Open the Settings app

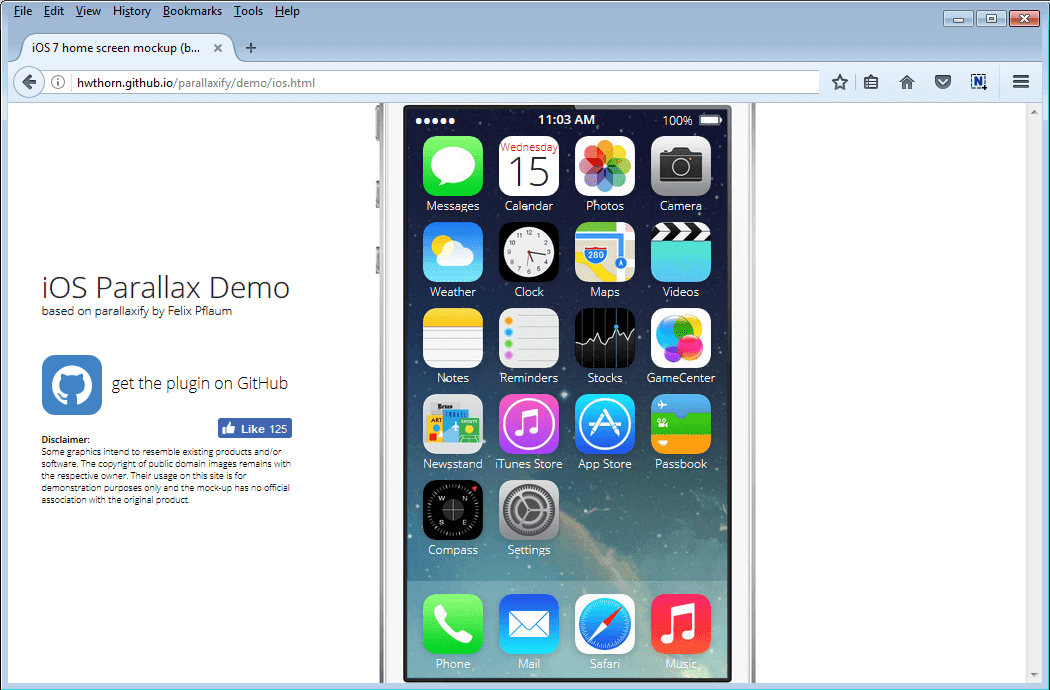tap(529, 509)
